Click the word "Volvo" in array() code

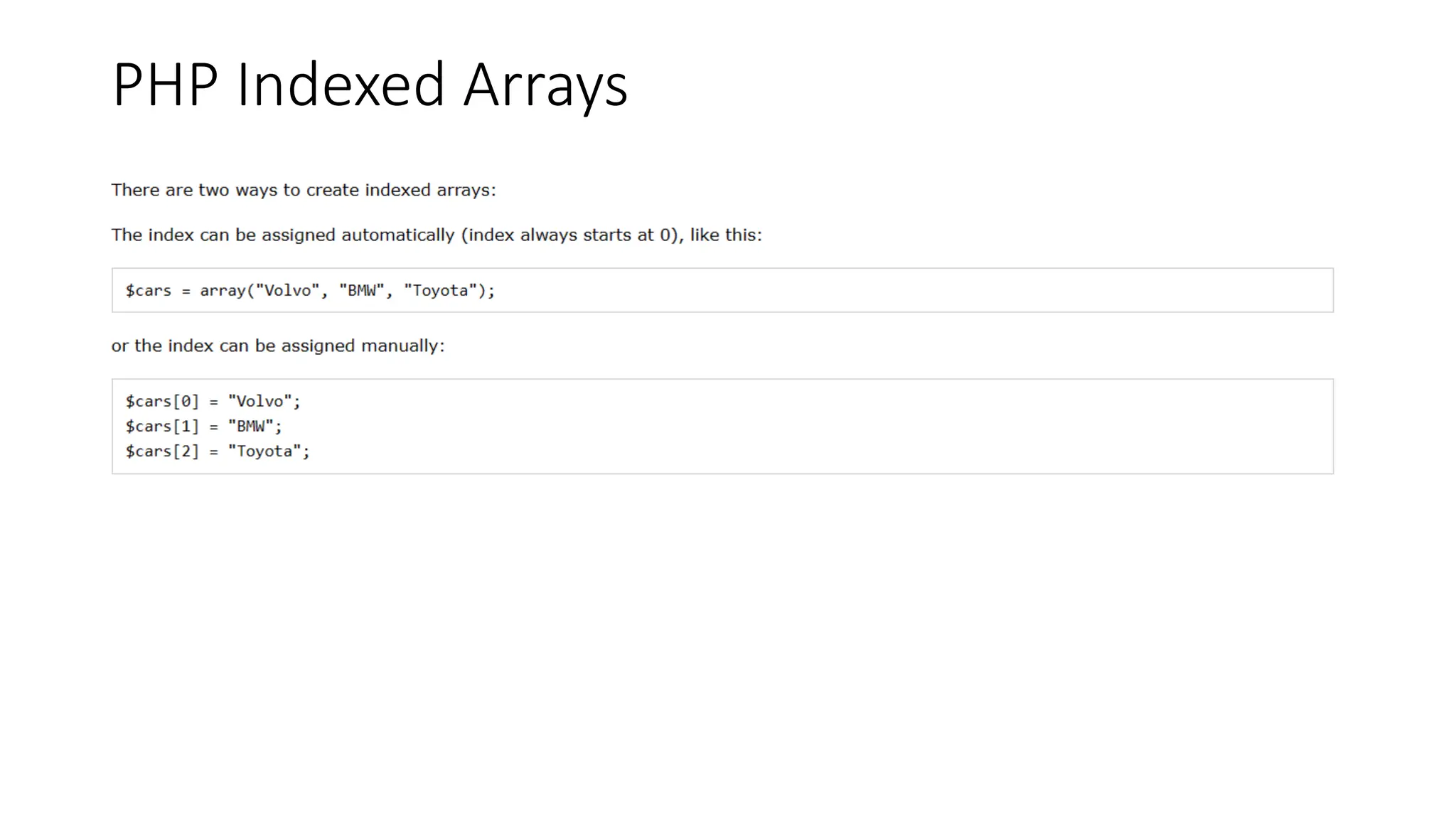coord(287,291)
